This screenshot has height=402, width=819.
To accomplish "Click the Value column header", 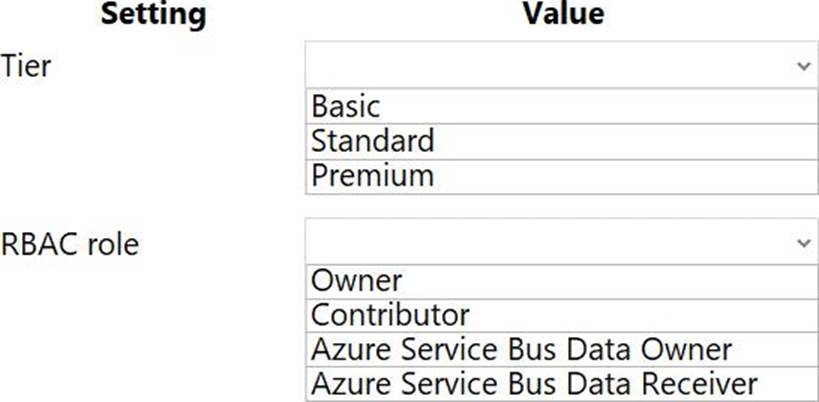I will pyautogui.click(x=562, y=14).
